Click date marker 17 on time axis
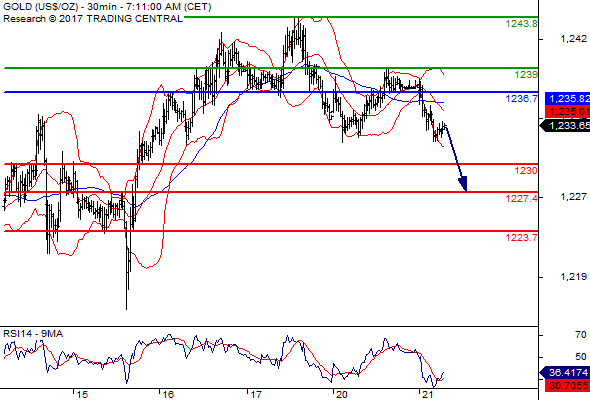This screenshot has width=590, height=400. click(x=256, y=395)
